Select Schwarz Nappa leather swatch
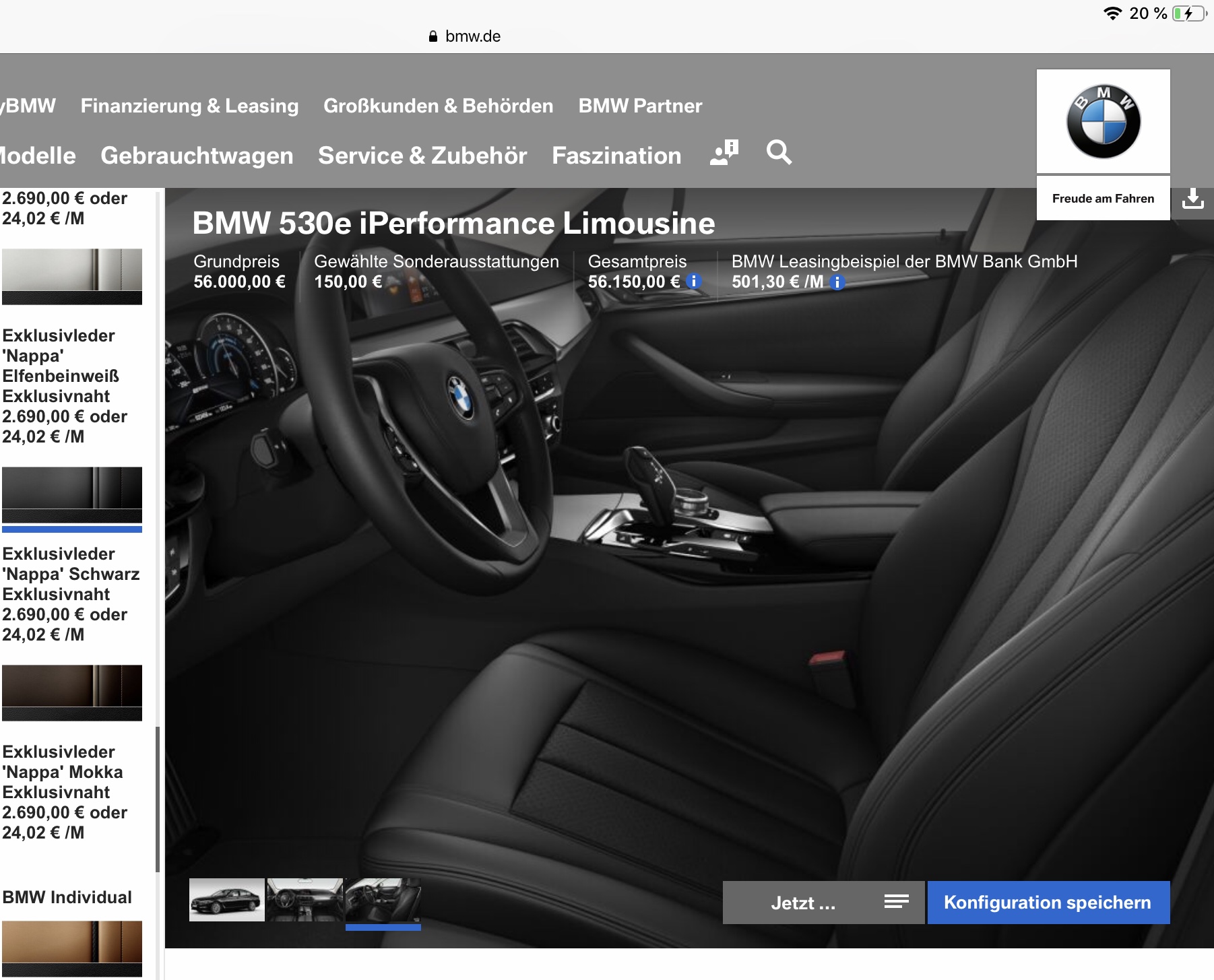 pyautogui.click(x=72, y=495)
